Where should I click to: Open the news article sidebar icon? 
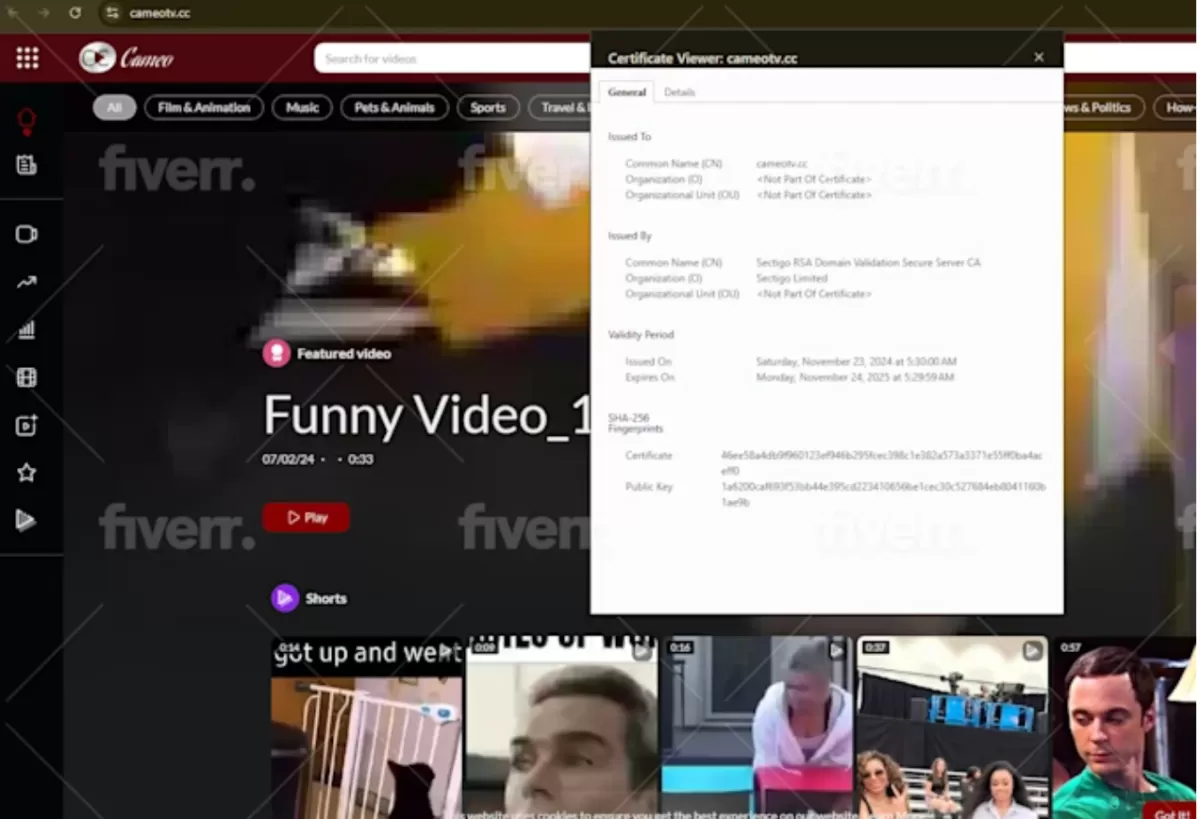tap(27, 165)
